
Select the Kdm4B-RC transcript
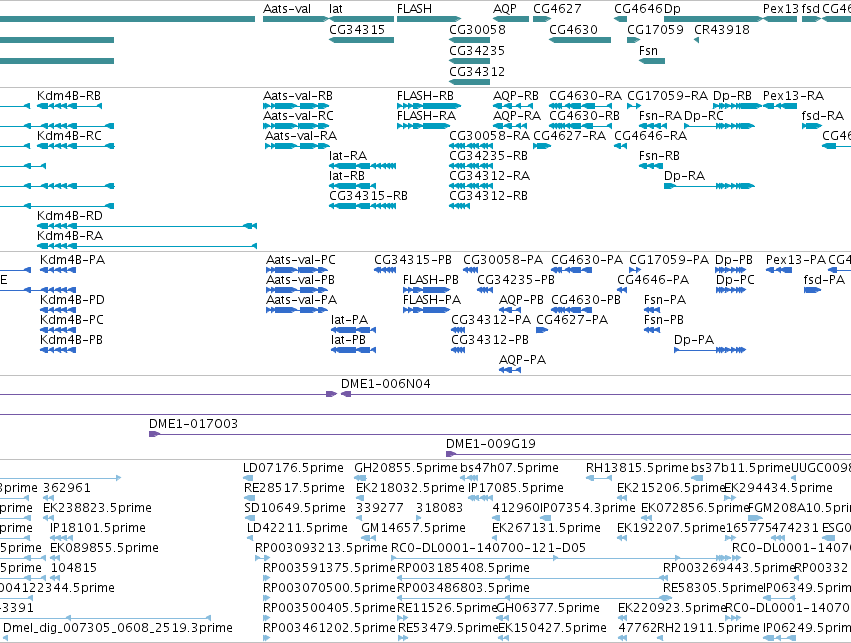[75, 146]
